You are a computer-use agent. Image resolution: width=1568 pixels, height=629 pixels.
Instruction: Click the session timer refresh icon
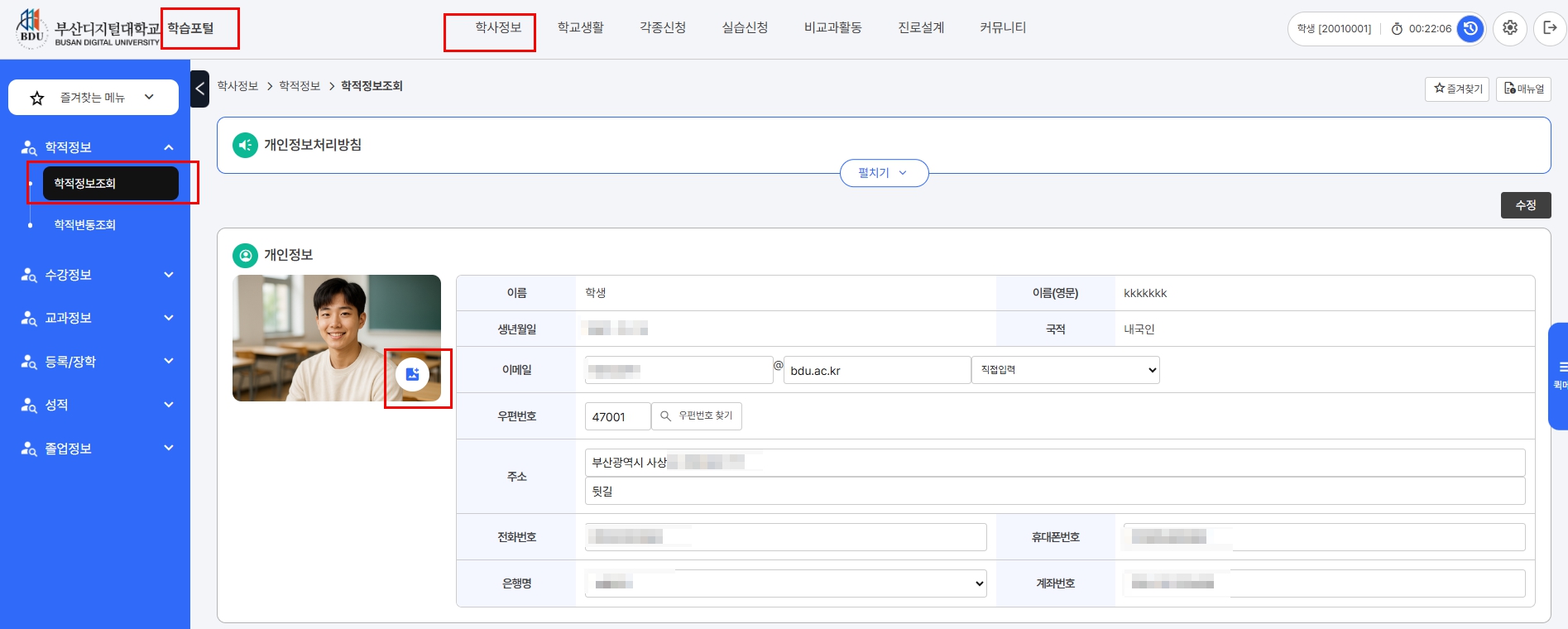point(1470,28)
